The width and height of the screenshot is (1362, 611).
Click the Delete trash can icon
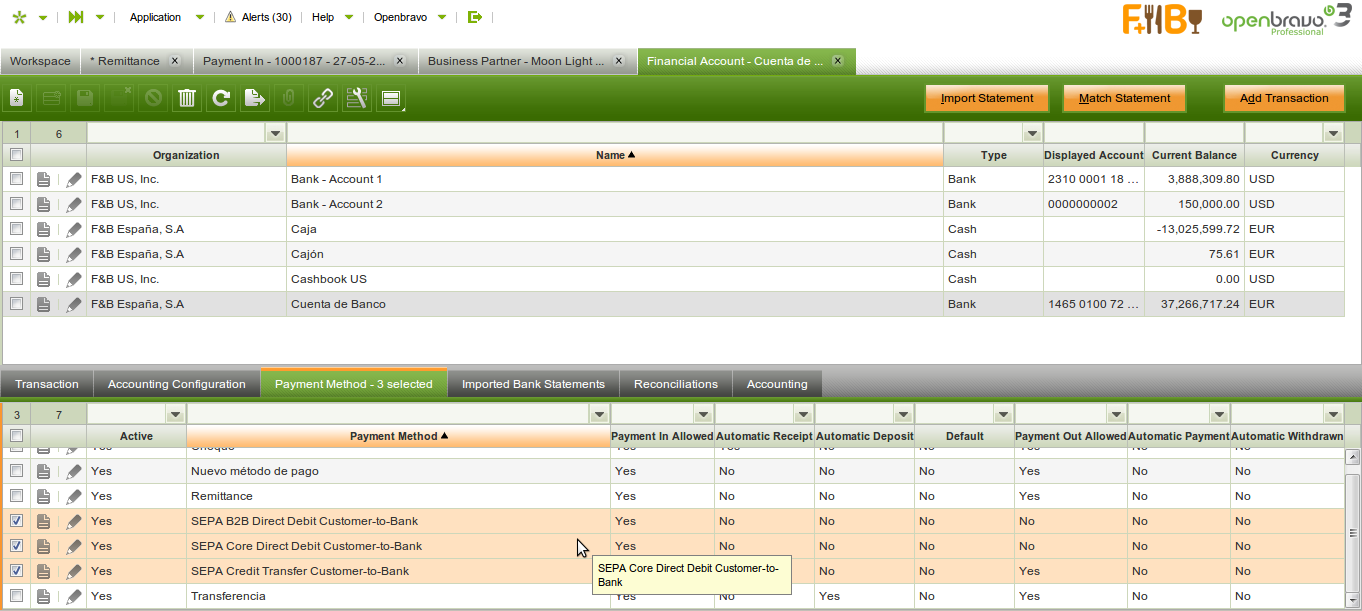click(x=187, y=98)
